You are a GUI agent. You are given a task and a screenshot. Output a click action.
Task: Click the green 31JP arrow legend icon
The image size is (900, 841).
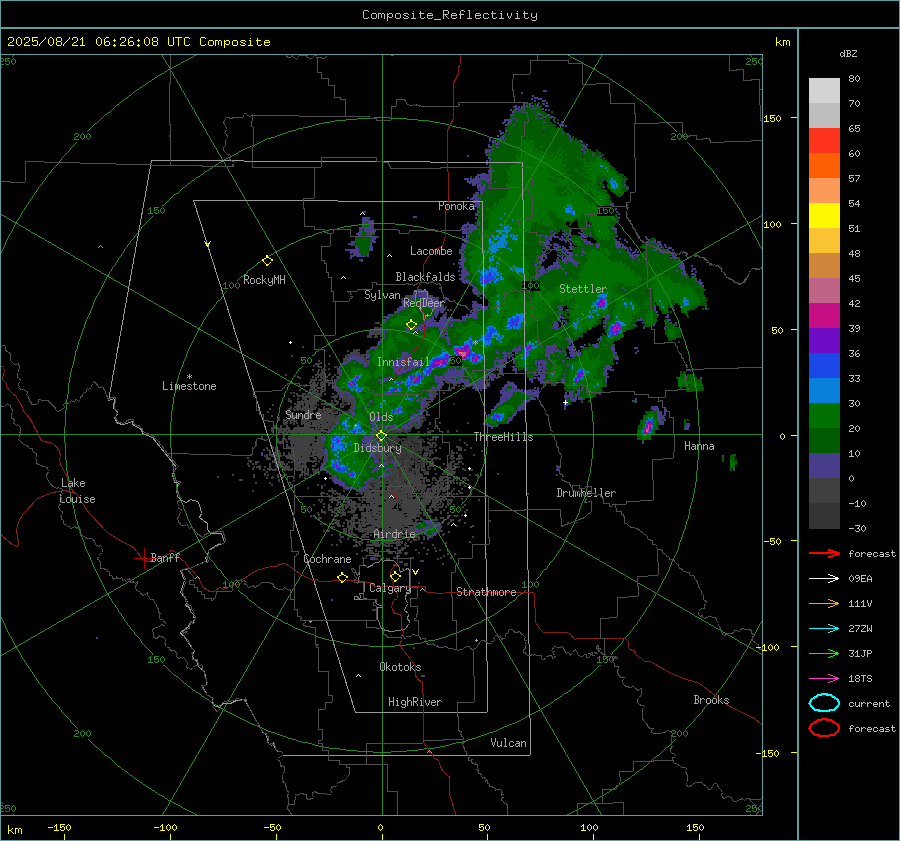(824, 653)
